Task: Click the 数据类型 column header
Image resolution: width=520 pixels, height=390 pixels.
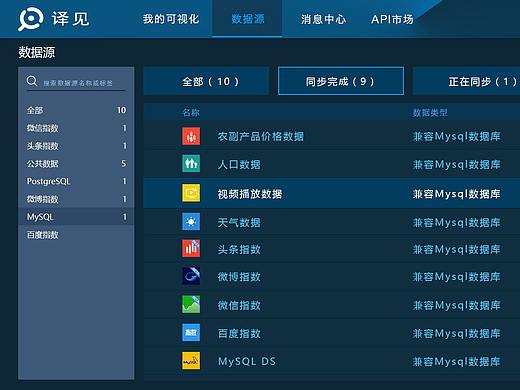Action: click(x=430, y=113)
